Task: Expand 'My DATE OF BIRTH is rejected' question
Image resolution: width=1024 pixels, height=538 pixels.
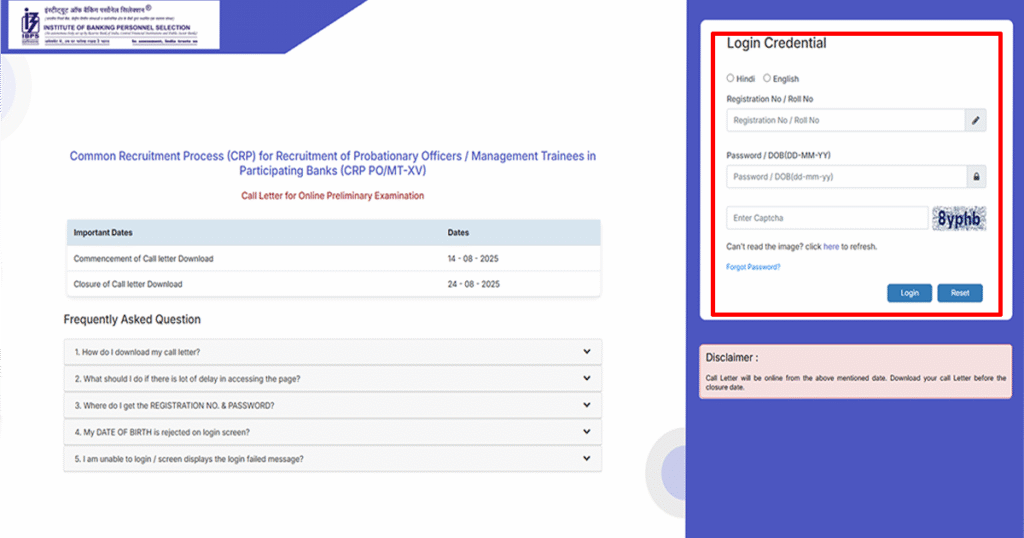Action: pyautogui.click(x=332, y=432)
